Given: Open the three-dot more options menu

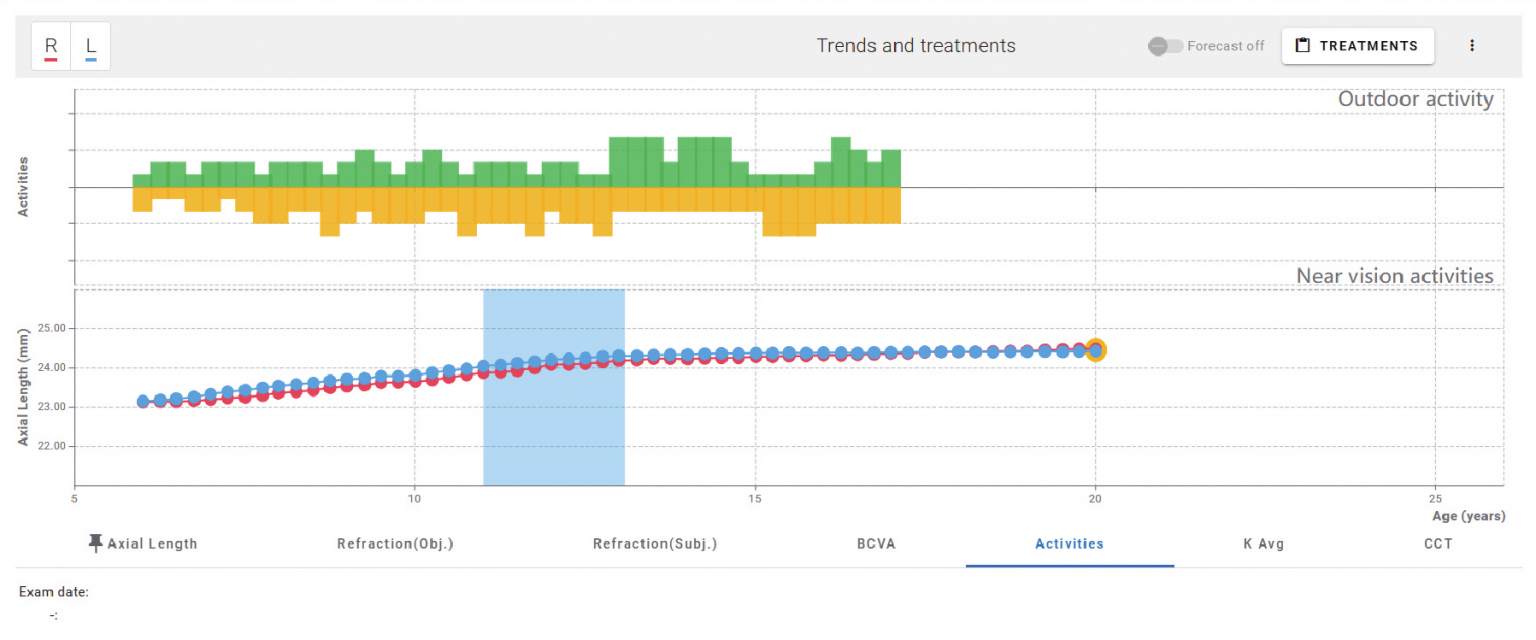Looking at the screenshot, I should click(1471, 46).
